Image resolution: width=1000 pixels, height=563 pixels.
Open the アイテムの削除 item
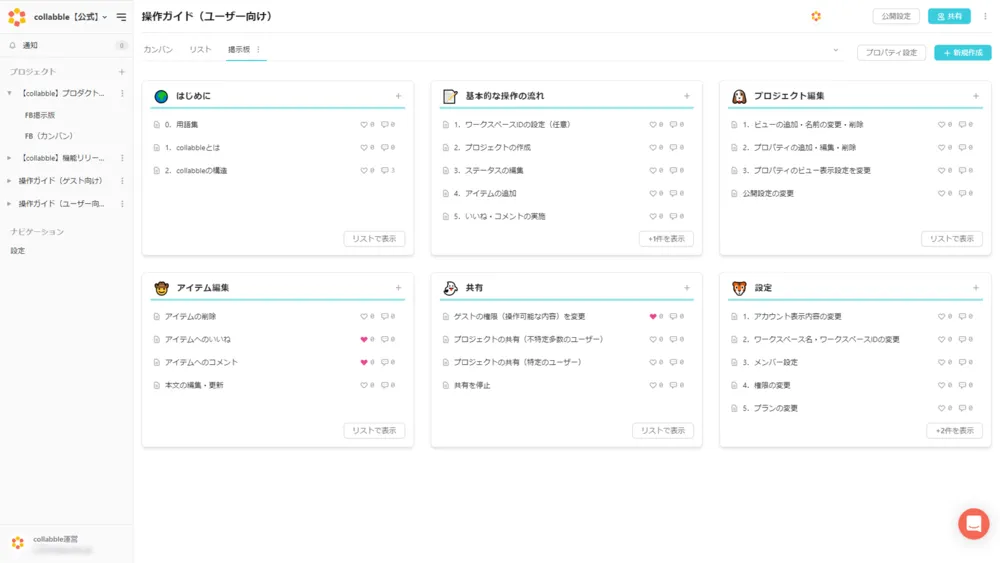[x=190, y=317]
